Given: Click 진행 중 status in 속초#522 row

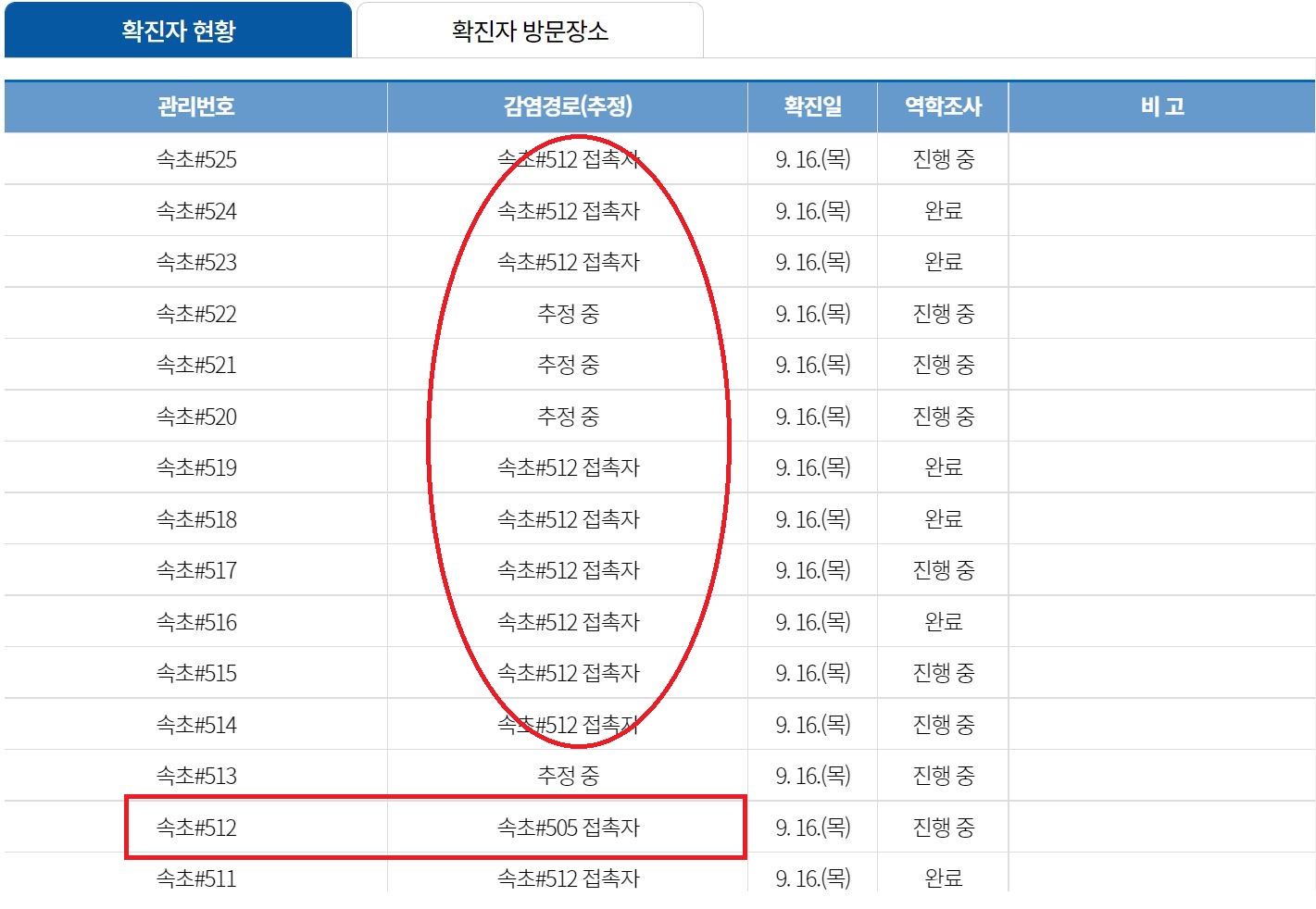Looking at the screenshot, I should (x=943, y=314).
